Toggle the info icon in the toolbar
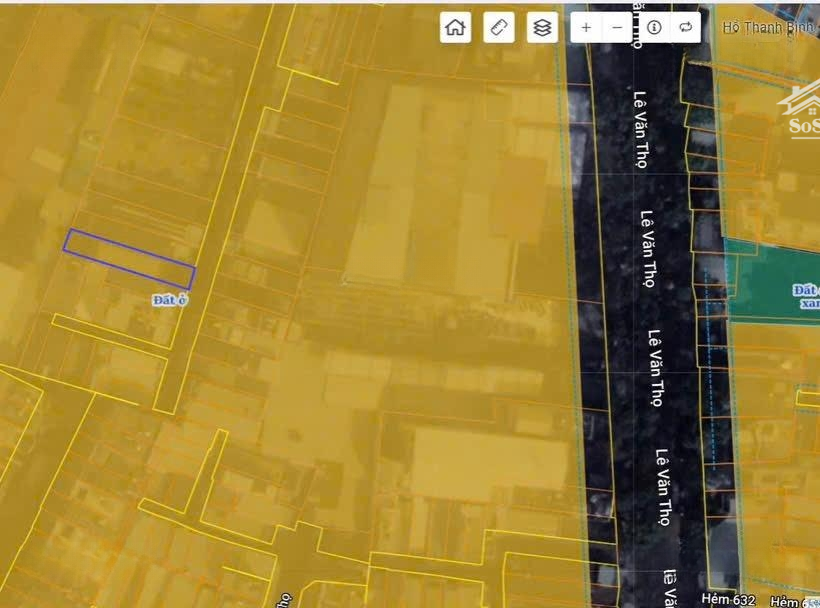The height and width of the screenshot is (608, 820). (654, 28)
